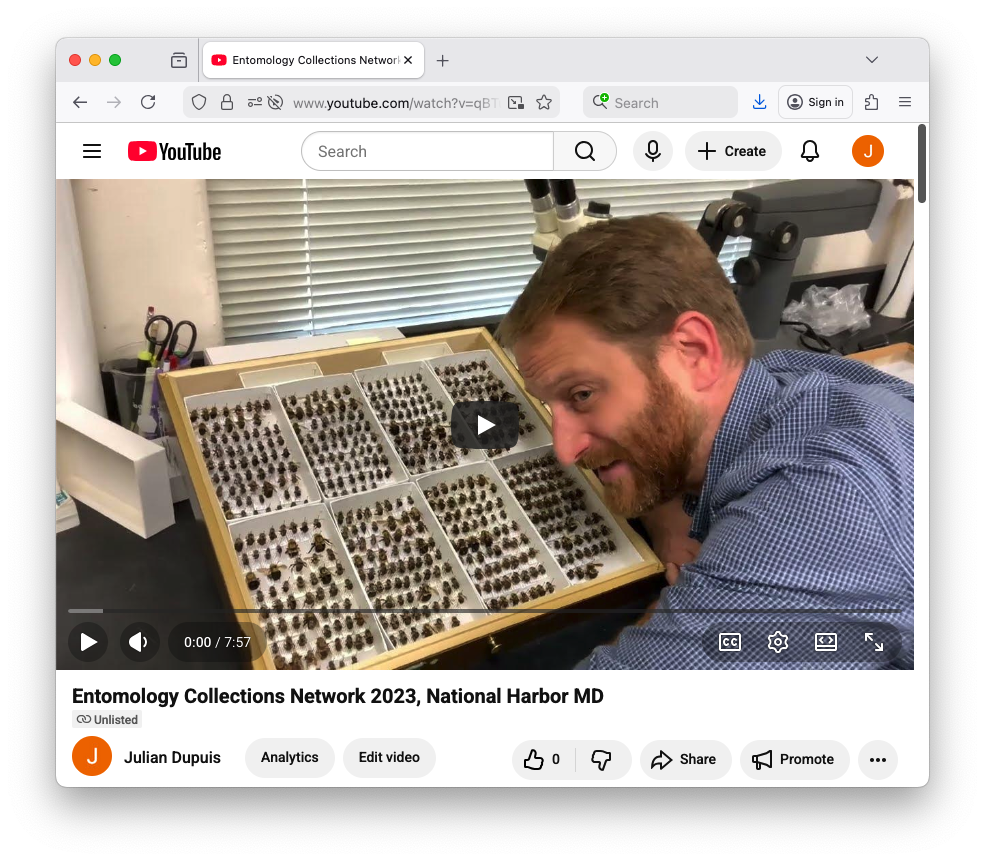985x861 pixels.
Task: Toggle closed captions on the video
Action: tap(730, 642)
